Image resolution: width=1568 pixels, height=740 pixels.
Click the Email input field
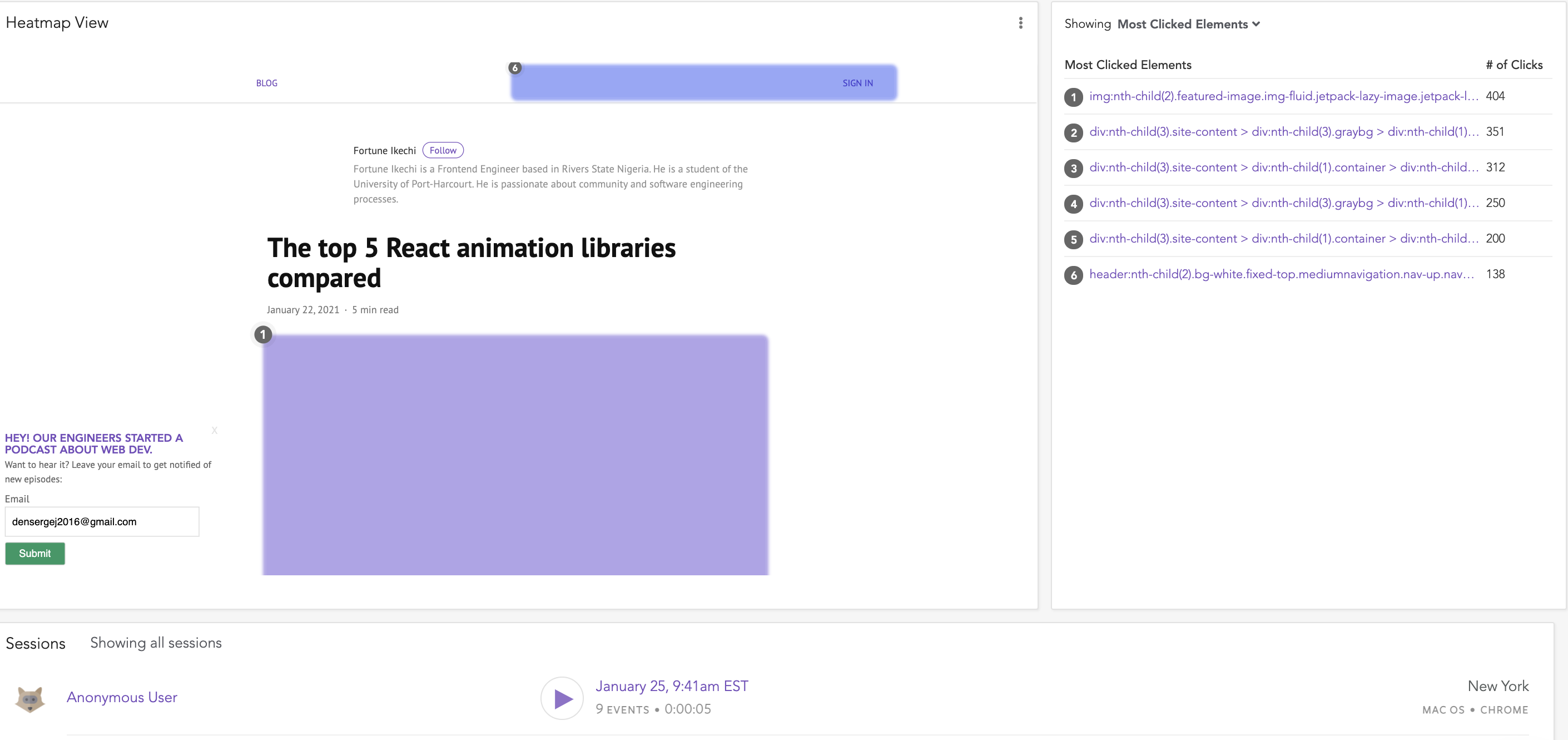click(x=102, y=521)
